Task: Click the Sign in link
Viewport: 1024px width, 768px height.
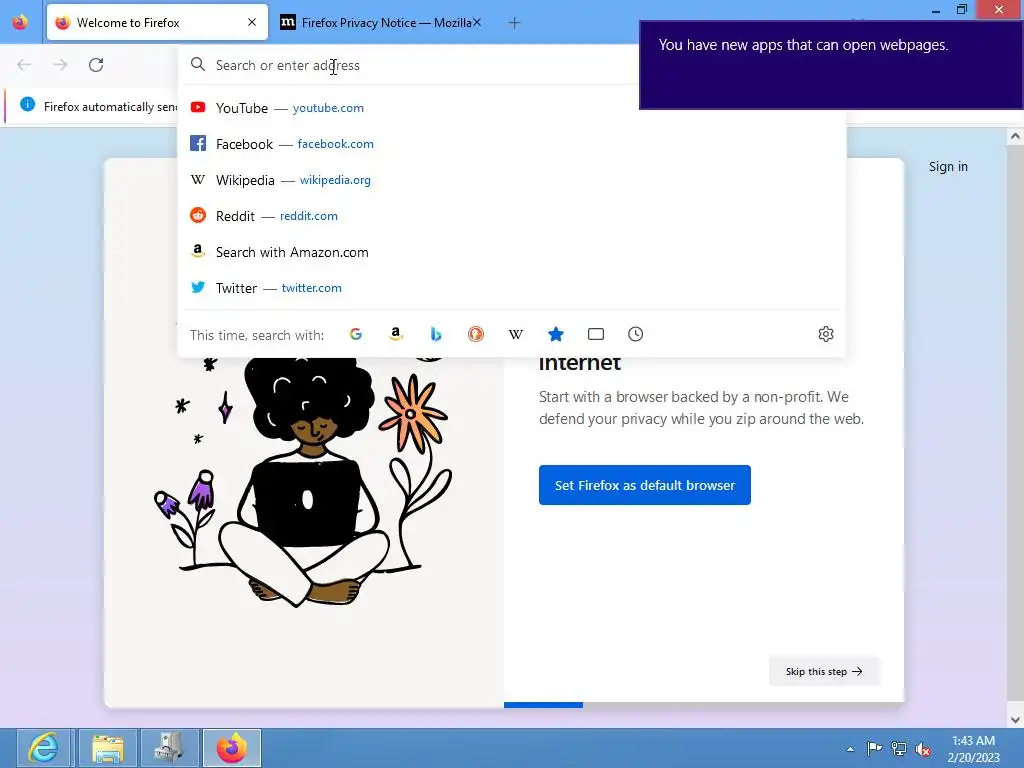Action: pos(948,167)
